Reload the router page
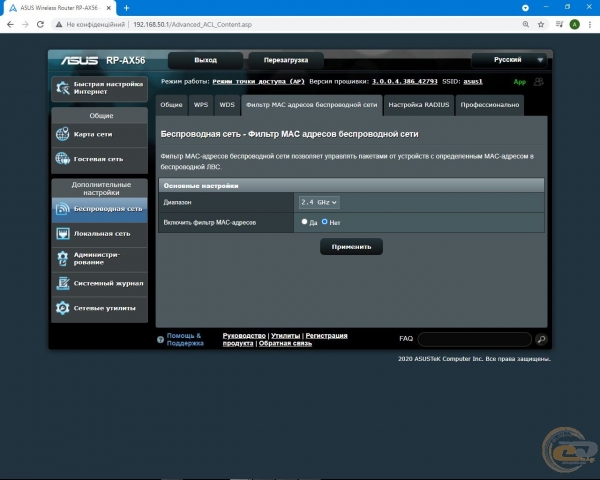The image size is (600, 480). [40, 24]
